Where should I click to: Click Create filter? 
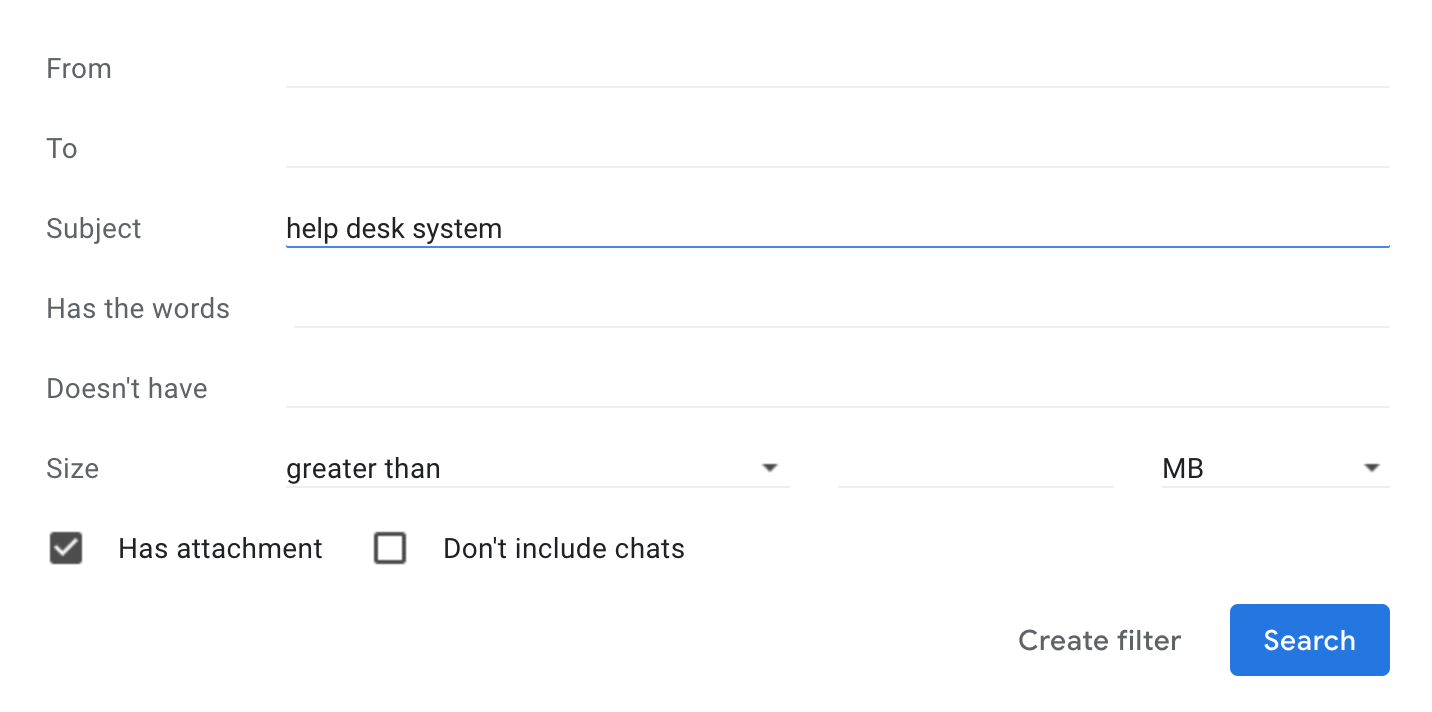coord(1100,640)
